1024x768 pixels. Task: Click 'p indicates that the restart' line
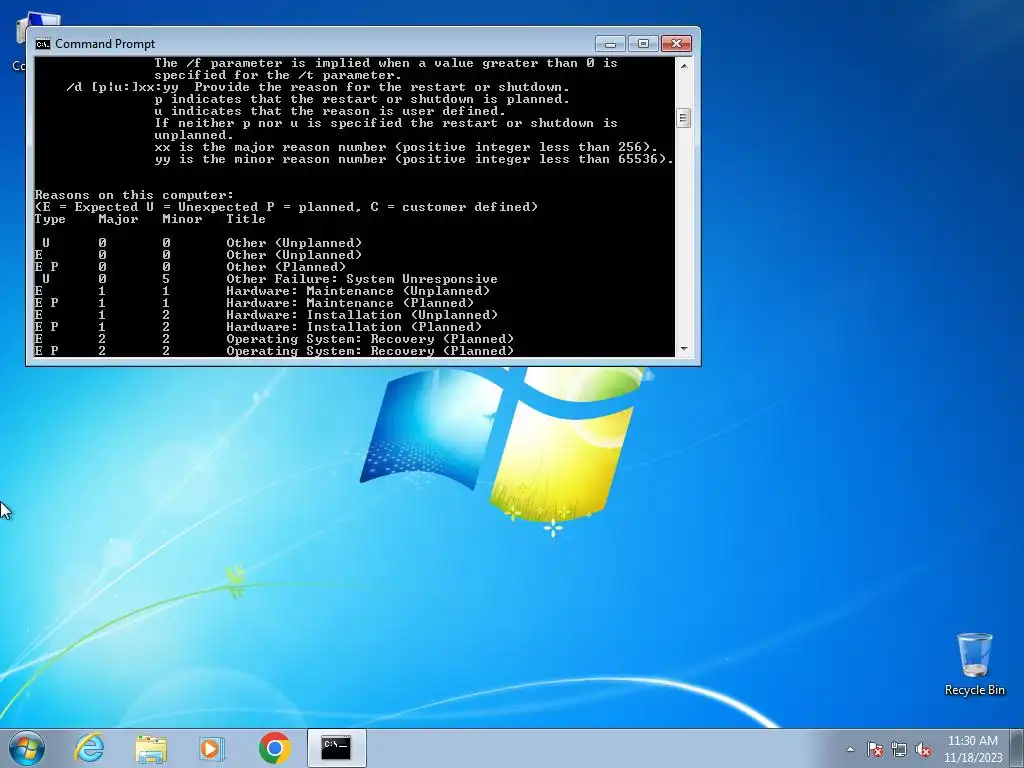tap(362, 99)
